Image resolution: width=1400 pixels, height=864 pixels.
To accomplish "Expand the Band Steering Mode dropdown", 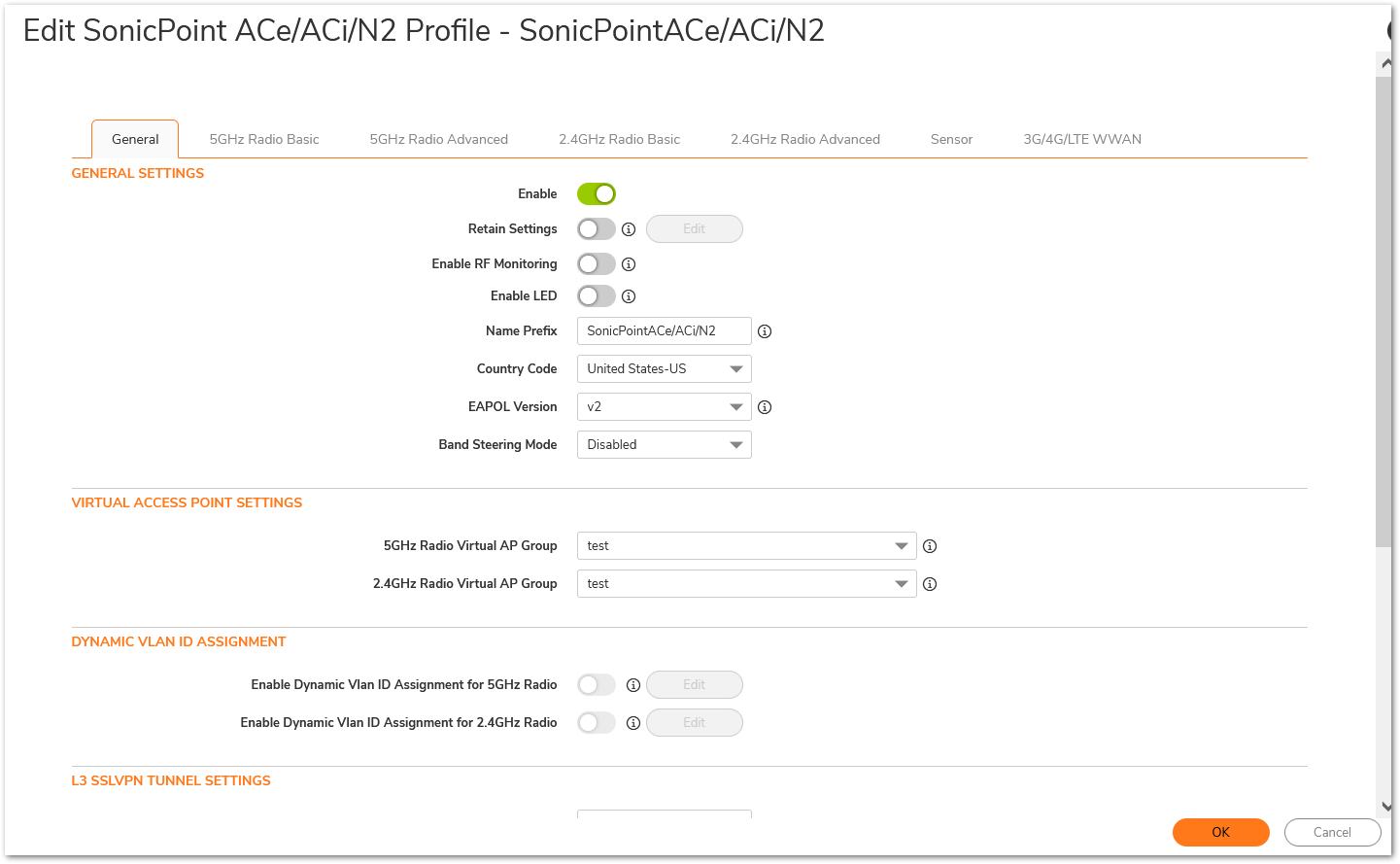I will (x=664, y=445).
